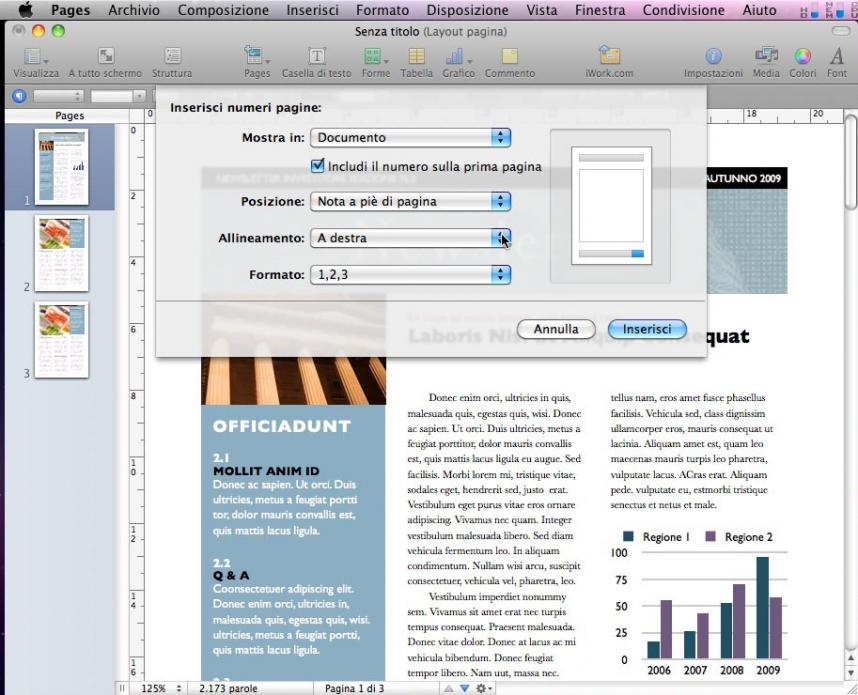Image resolution: width=858 pixels, height=695 pixels.
Task: Click the 2.173 parole word count
Action: point(228,688)
